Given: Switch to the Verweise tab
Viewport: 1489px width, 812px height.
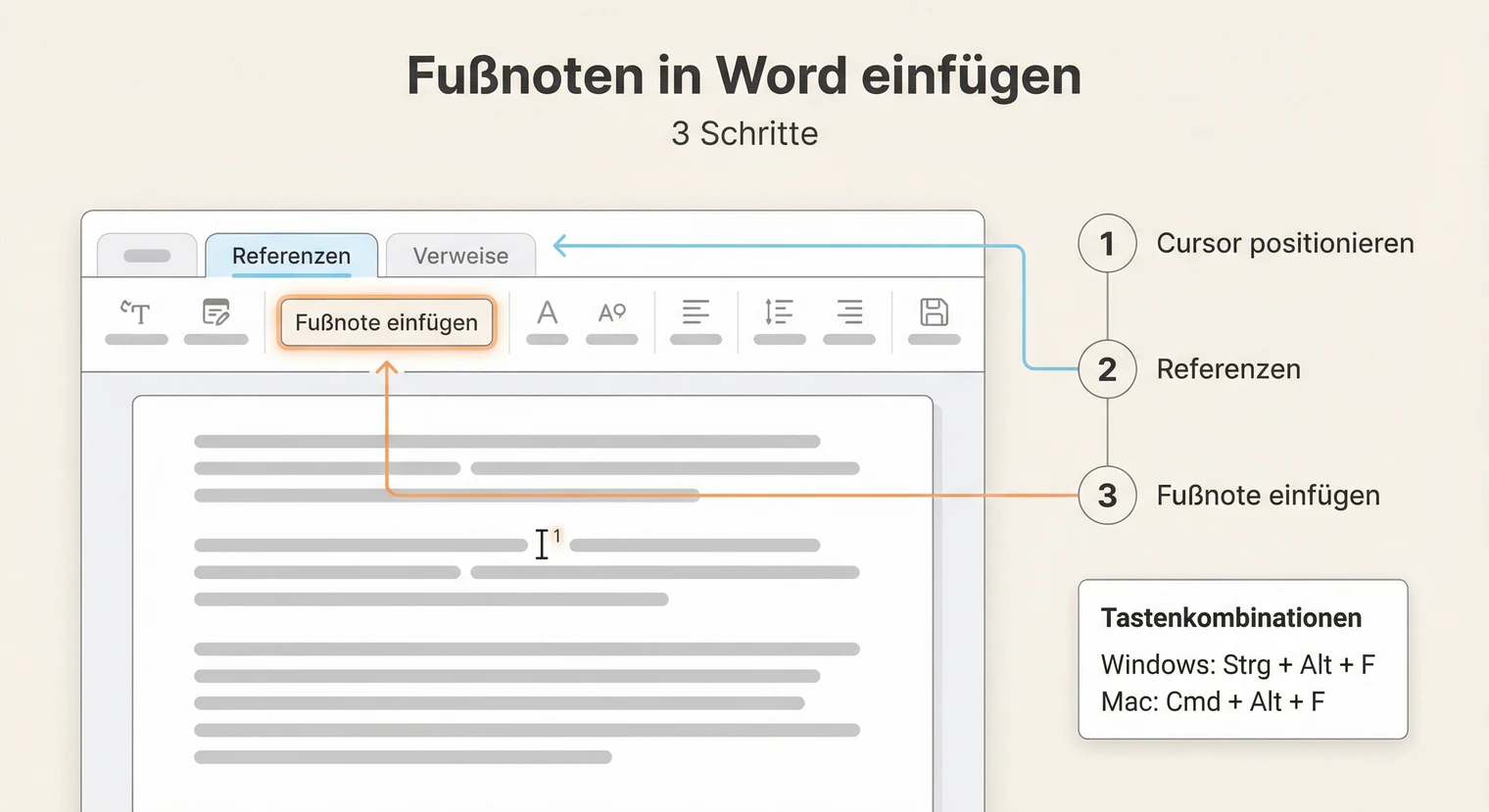Looking at the screenshot, I should pos(460,256).
